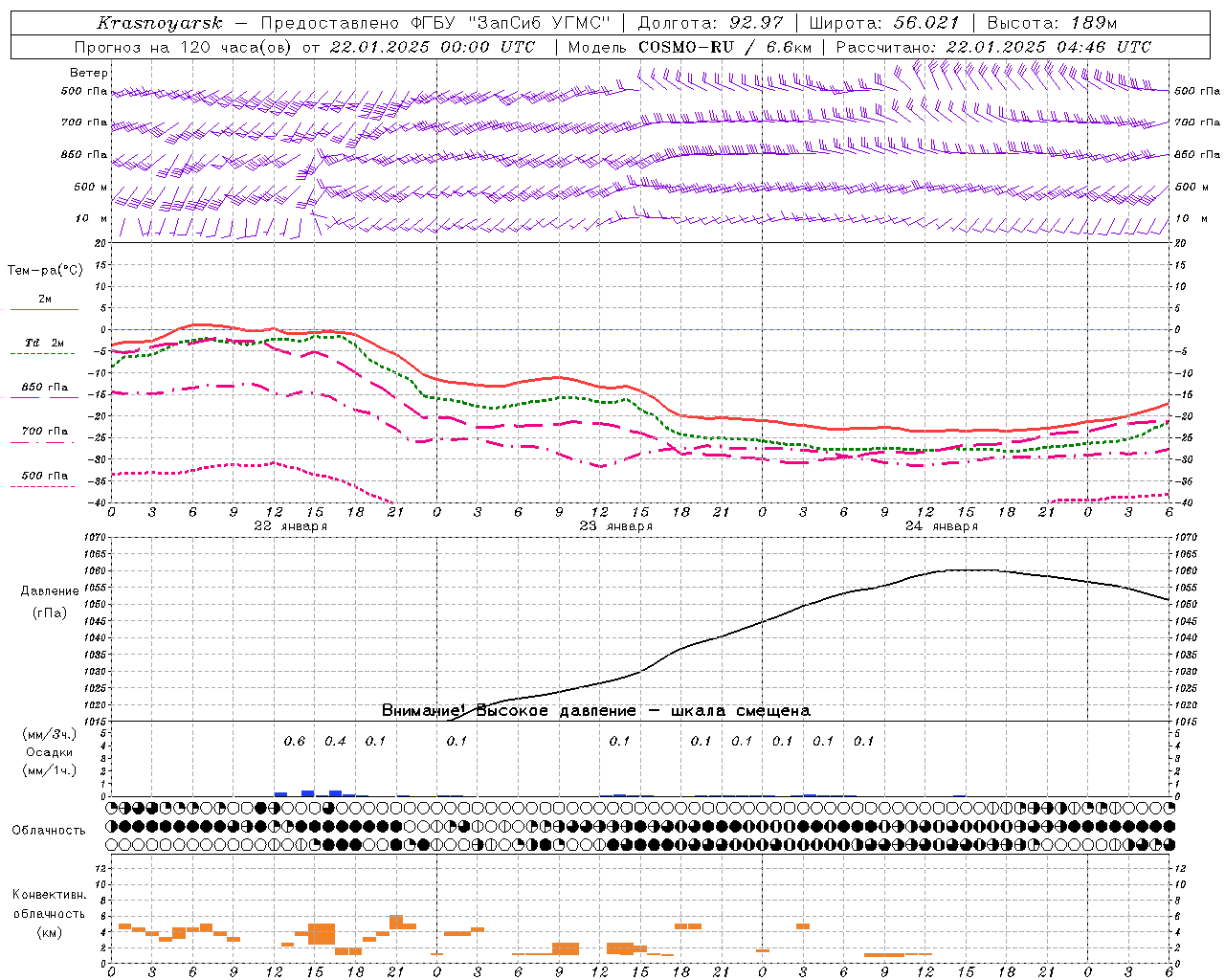
Task: Click the '(км)' convective height unit label
Action: coord(50,932)
